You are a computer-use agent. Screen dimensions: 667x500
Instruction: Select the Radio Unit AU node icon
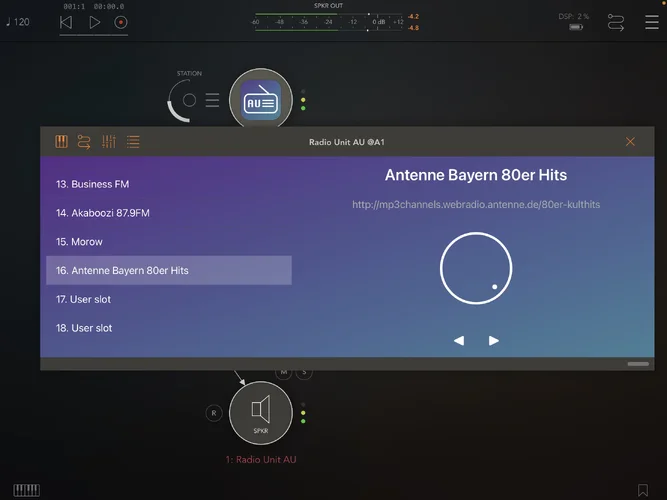pos(261,100)
